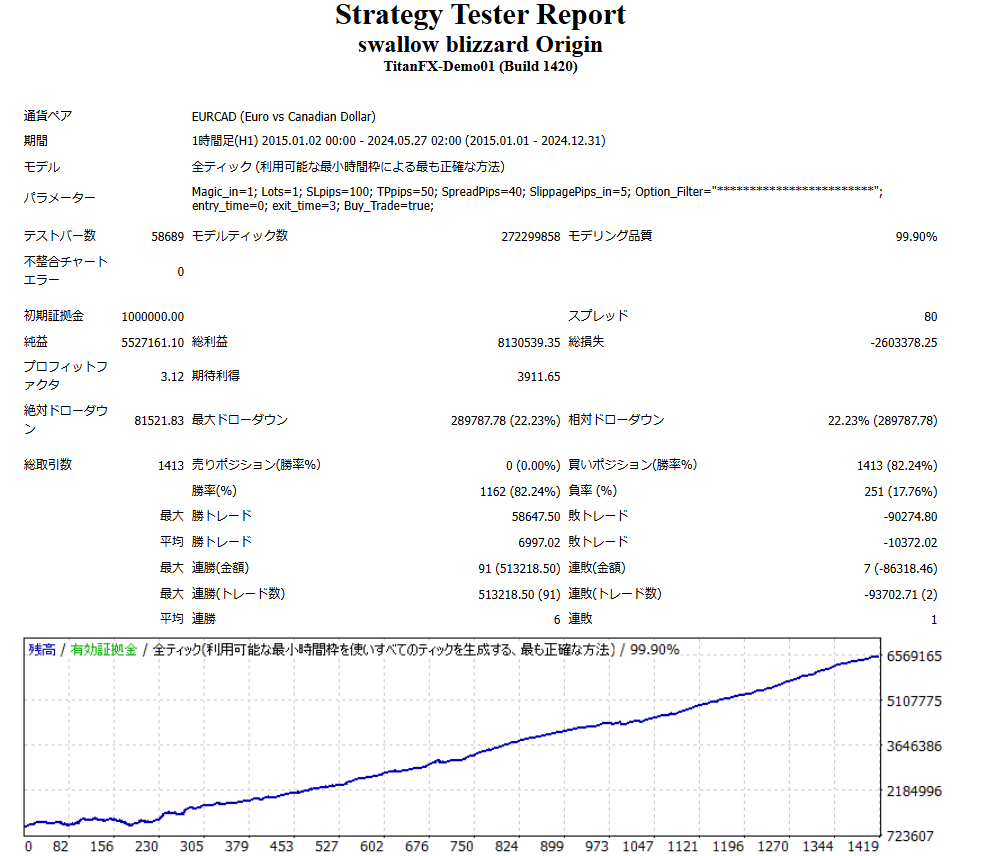Click max drawdown value '289787.78 (22.23%)'
Screen dimensions: 990x856
505,421
